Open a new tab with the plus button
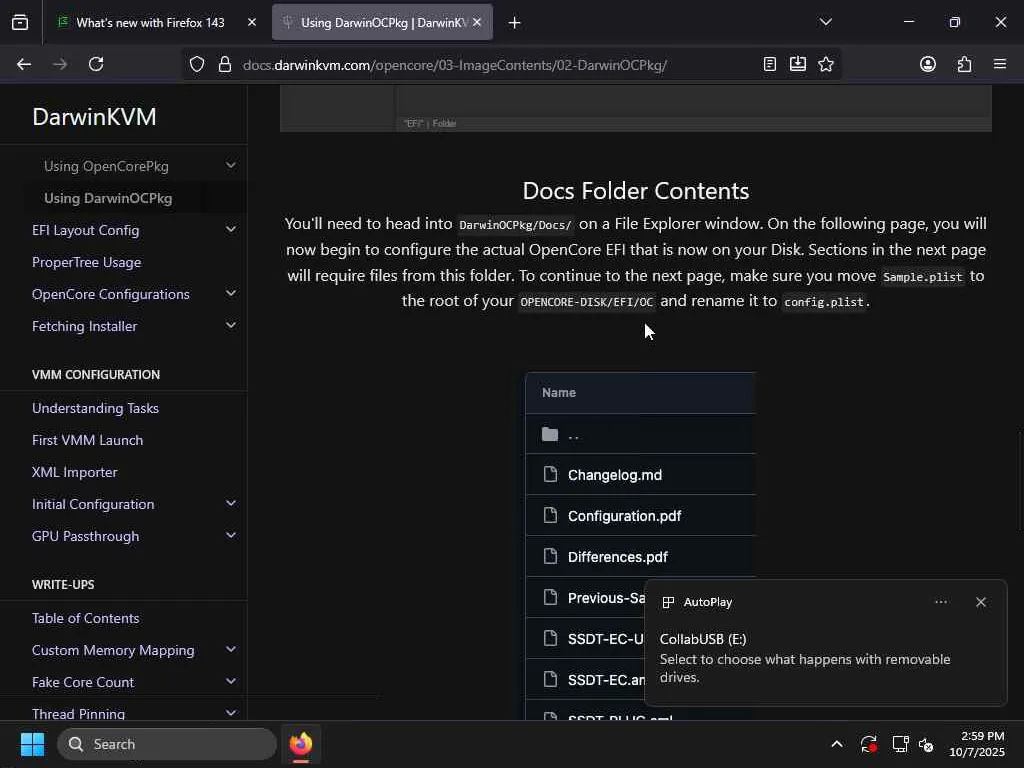 (x=515, y=23)
